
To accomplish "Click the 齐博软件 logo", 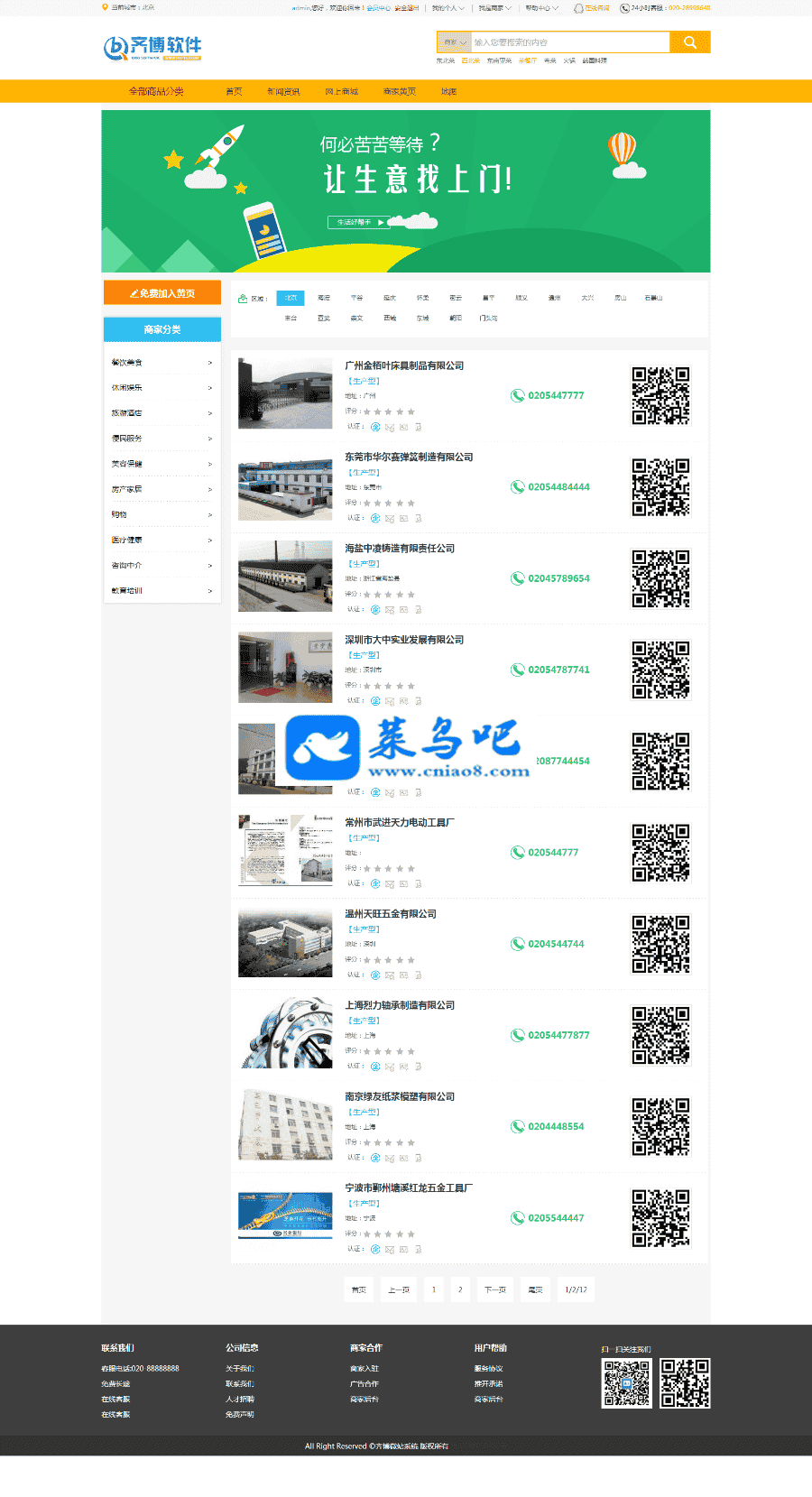I will [x=152, y=48].
